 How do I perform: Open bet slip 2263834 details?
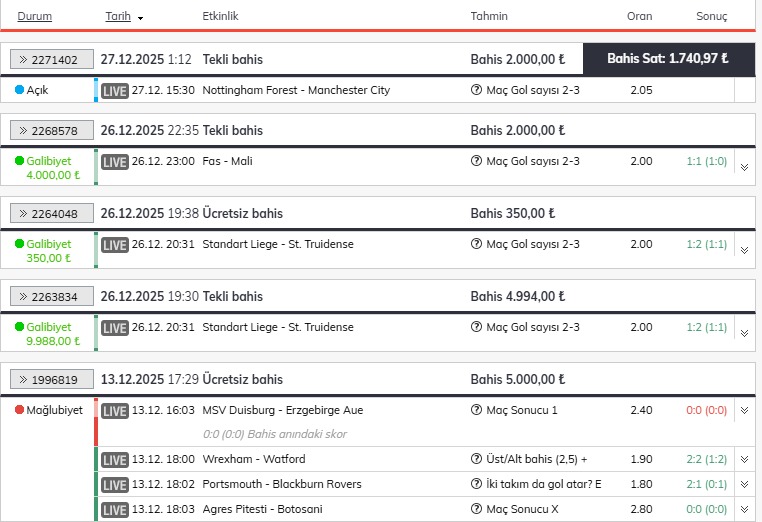click(x=52, y=296)
